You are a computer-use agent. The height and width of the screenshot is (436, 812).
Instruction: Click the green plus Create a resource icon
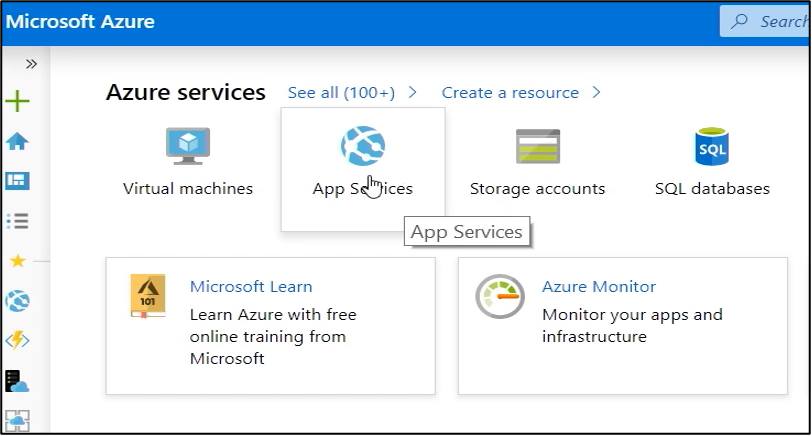click(x=17, y=101)
